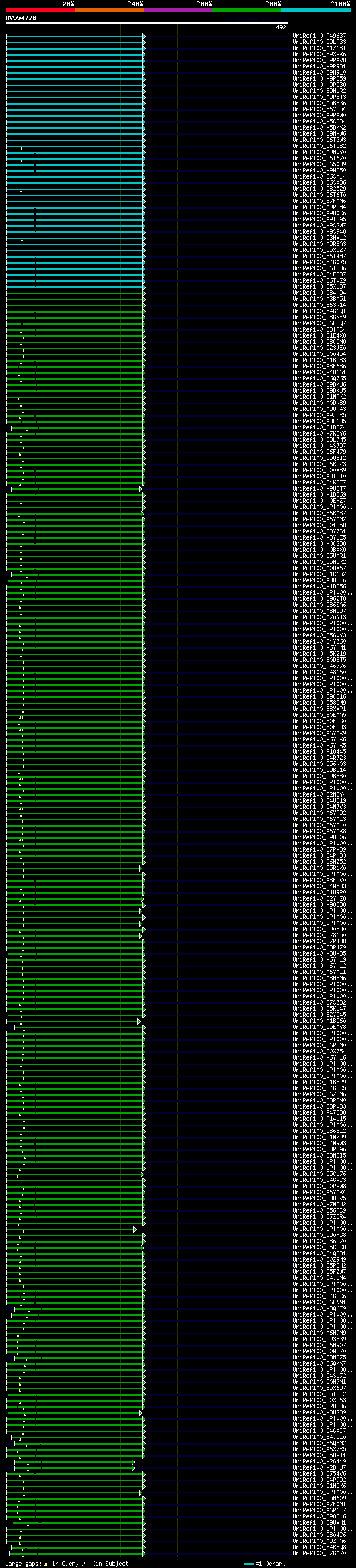Viewport: 356px width, 1568px height.
Task: Select the UniRef100_A9NT50 label
Action: coord(319,170)
